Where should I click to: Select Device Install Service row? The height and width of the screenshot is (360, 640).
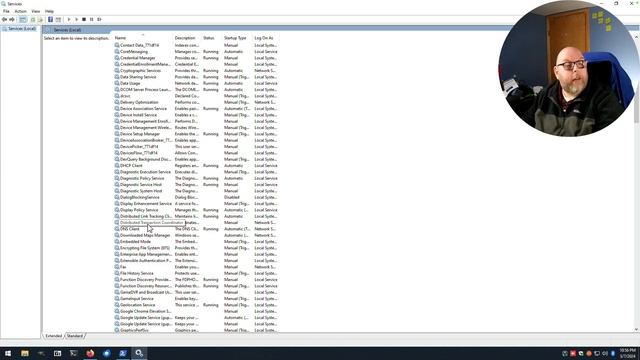click(x=196, y=115)
